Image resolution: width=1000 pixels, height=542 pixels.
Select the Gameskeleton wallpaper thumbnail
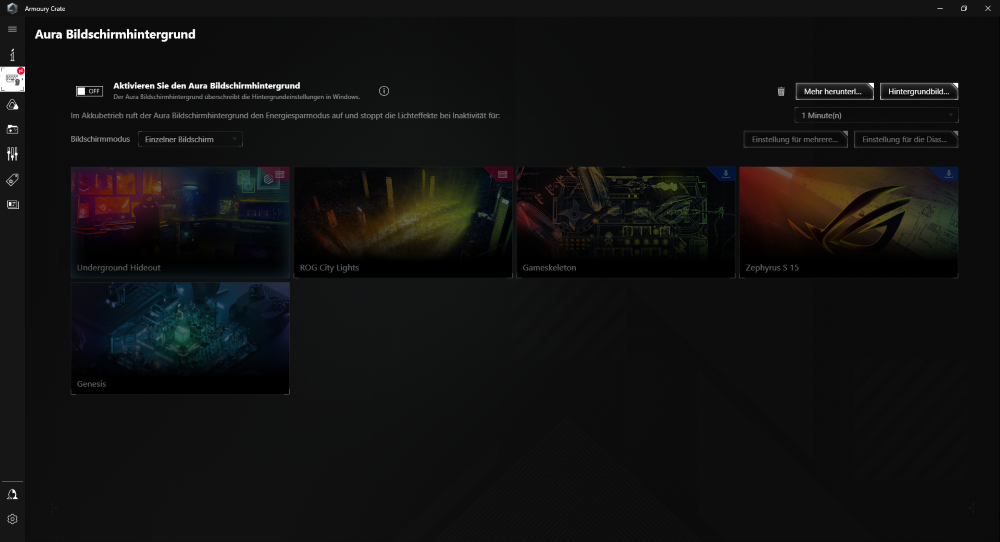coord(626,222)
